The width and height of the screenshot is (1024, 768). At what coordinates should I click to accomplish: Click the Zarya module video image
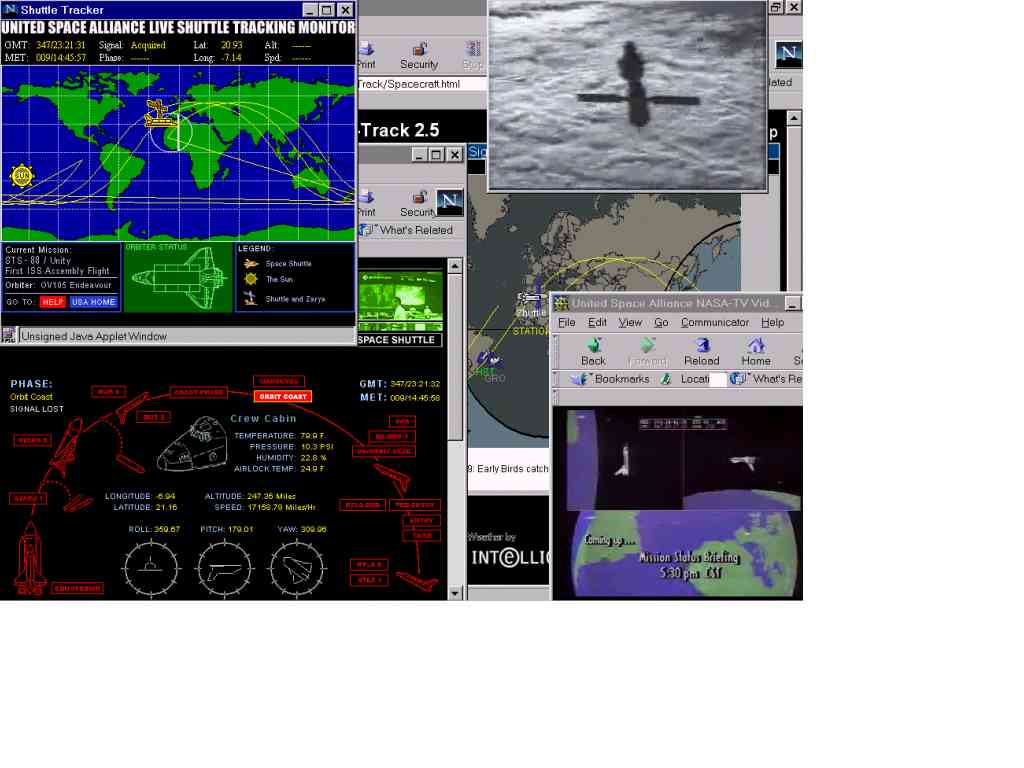pyautogui.click(x=628, y=95)
